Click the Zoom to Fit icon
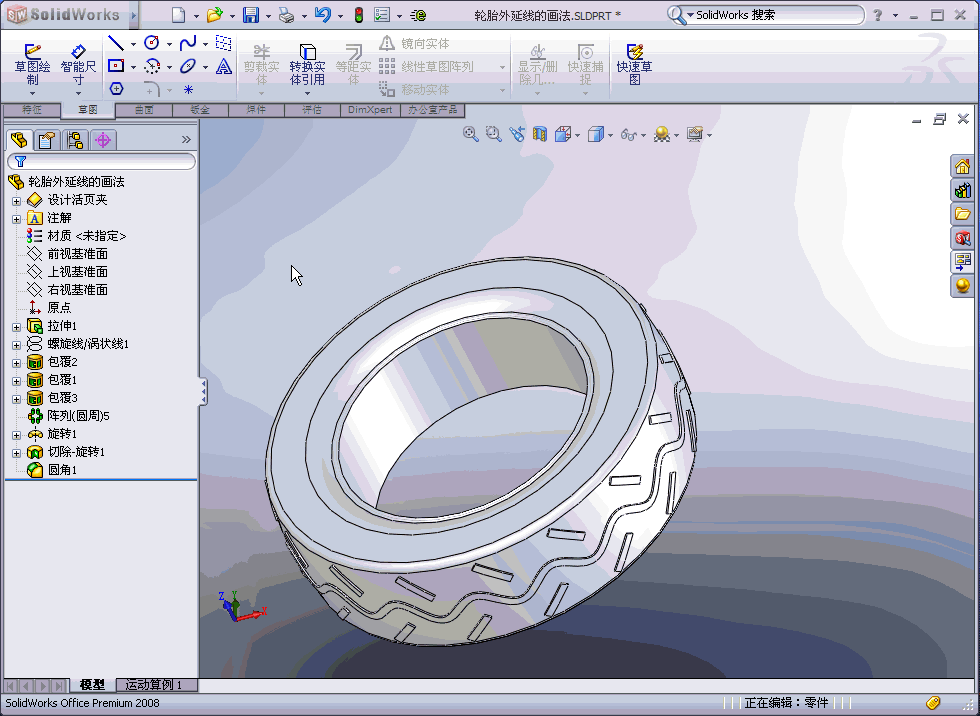Screen dimensions: 980x716 click(x=470, y=134)
